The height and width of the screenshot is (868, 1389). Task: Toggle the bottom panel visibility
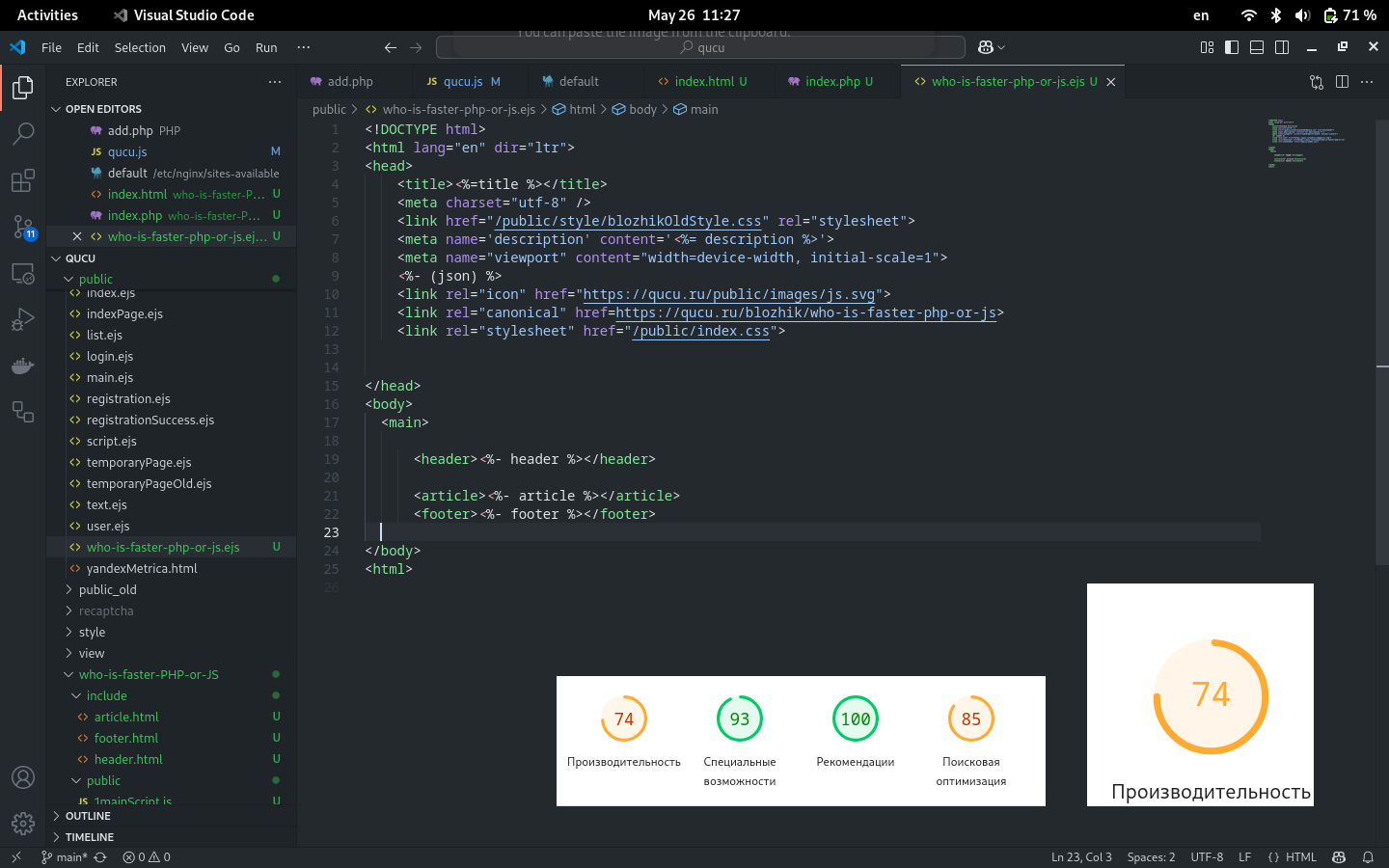coord(1257,47)
